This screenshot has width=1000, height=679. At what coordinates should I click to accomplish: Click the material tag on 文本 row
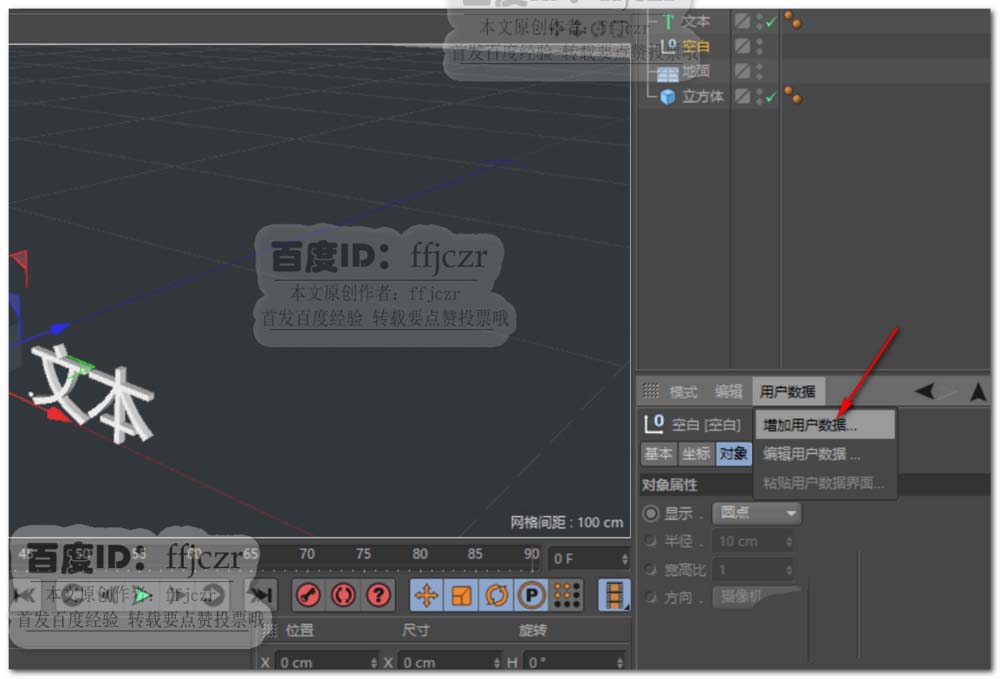793,20
